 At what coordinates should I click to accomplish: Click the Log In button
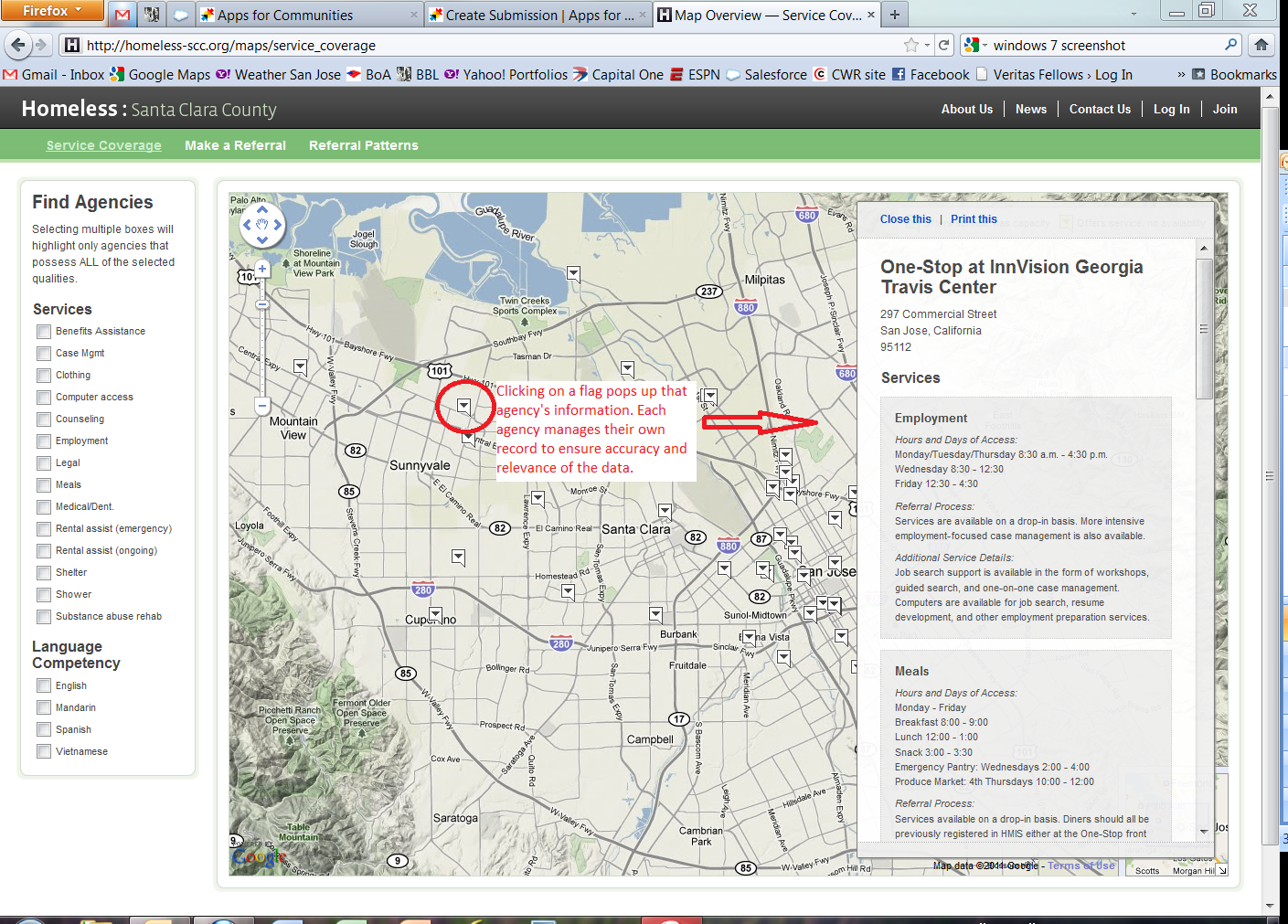(1172, 109)
